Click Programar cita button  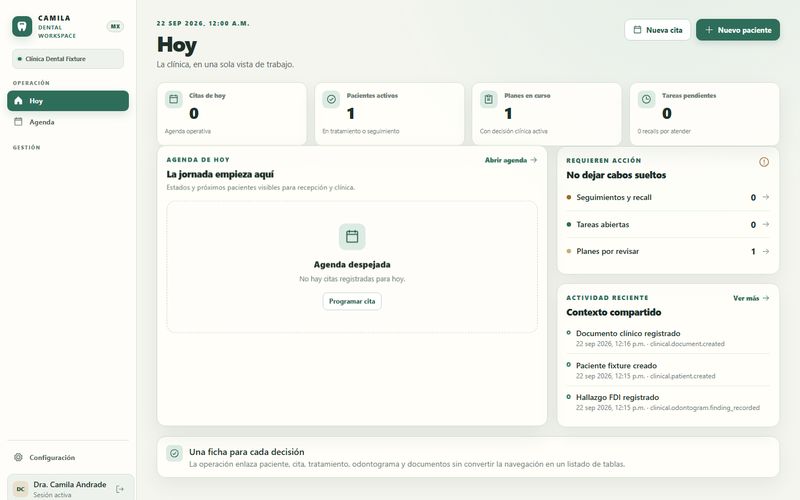click(352, 301)
